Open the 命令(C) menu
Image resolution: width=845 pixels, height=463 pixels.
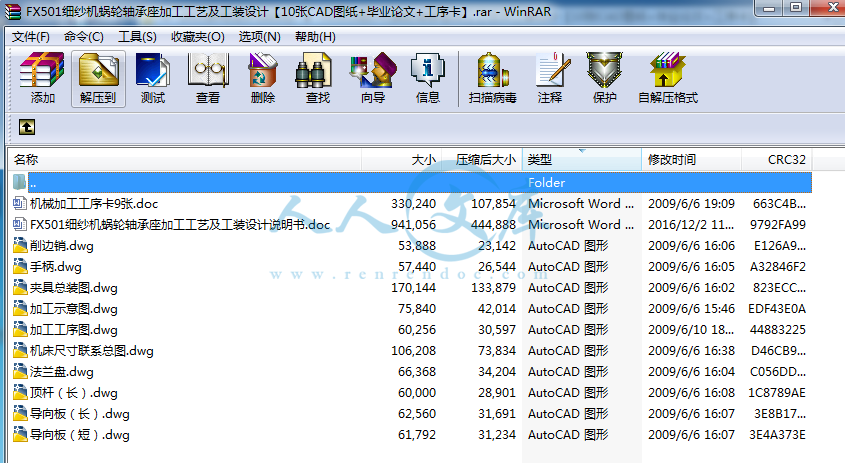84,37
